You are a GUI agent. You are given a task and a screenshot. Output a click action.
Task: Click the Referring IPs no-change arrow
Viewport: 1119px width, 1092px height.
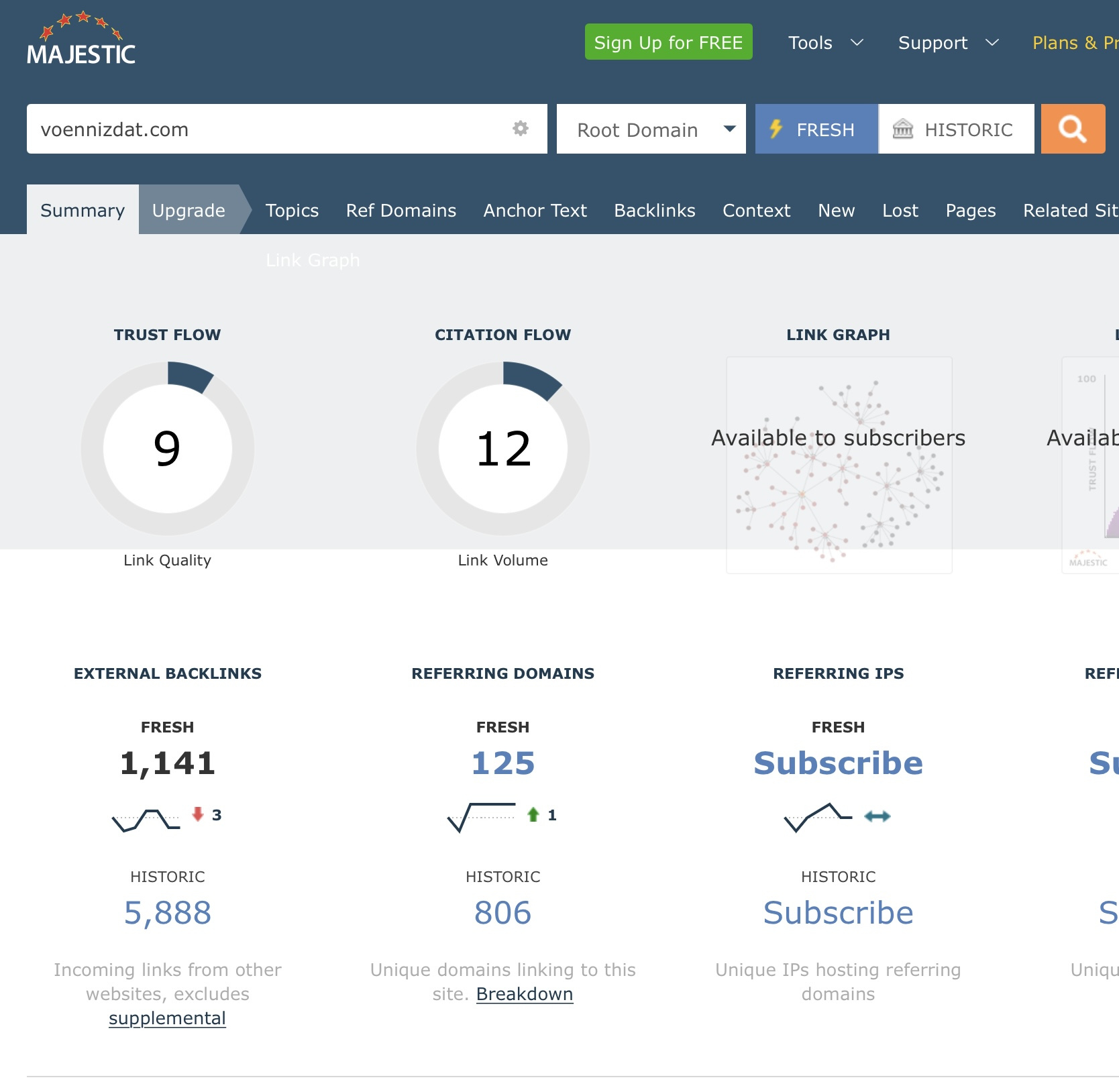pyautogui.click(x=877, y=816)
